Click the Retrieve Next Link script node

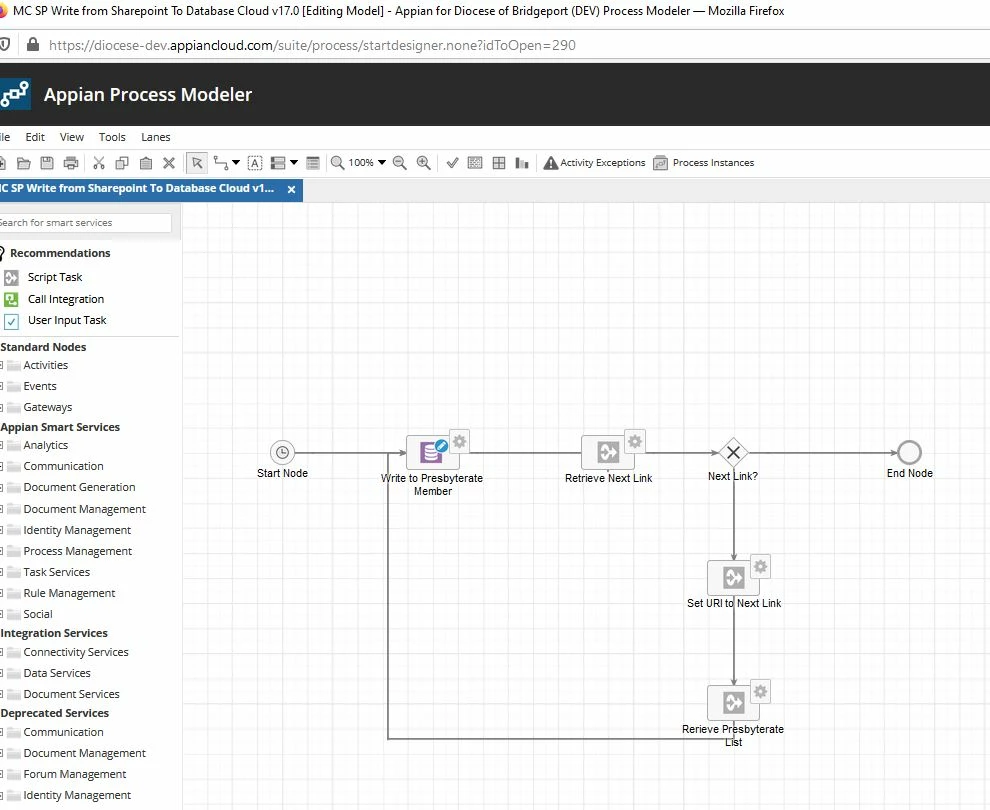point(608,453)
